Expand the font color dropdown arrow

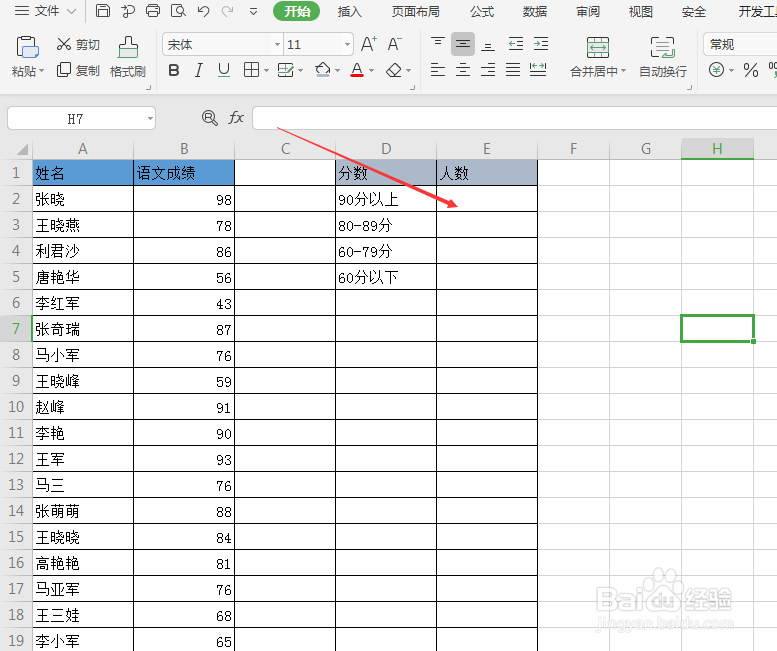[x=371, y=71]
